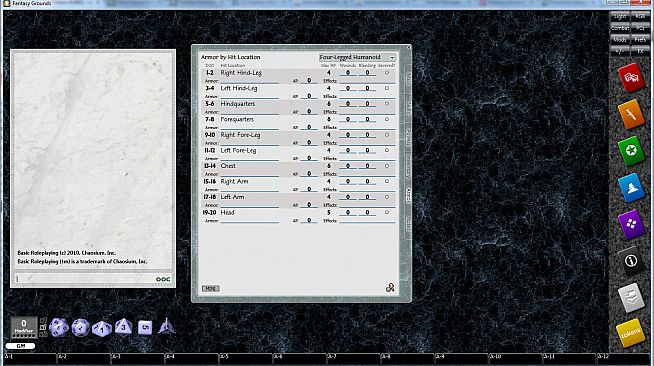This screenshot has width=654, height=366.
Task: Click the Armor field for Right Hind-Leg
Action: 249,80
